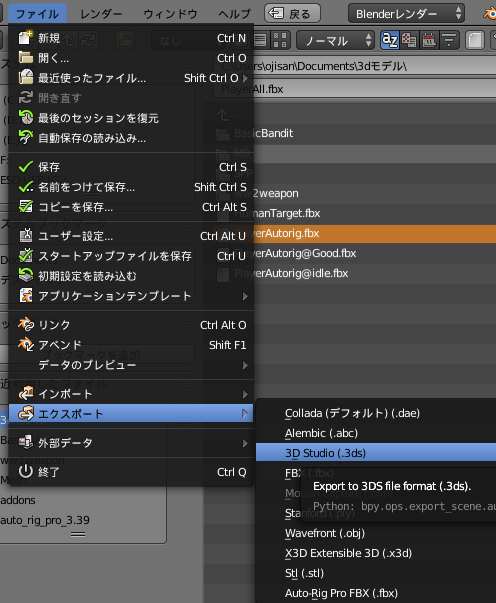The height and width of the screenshot is (603, 496).
Task: Choose Wavefront (.obj) export
Action: pos(376,533)
